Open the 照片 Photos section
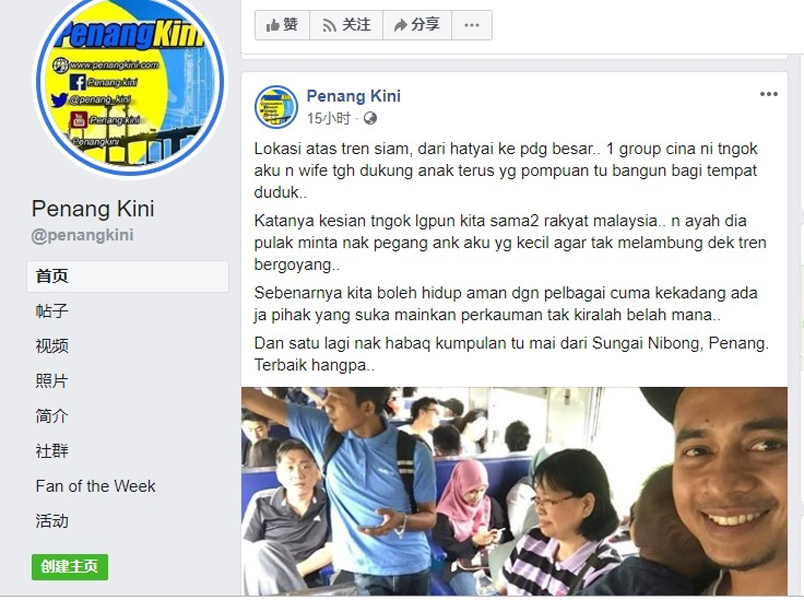 click(52, 381)
